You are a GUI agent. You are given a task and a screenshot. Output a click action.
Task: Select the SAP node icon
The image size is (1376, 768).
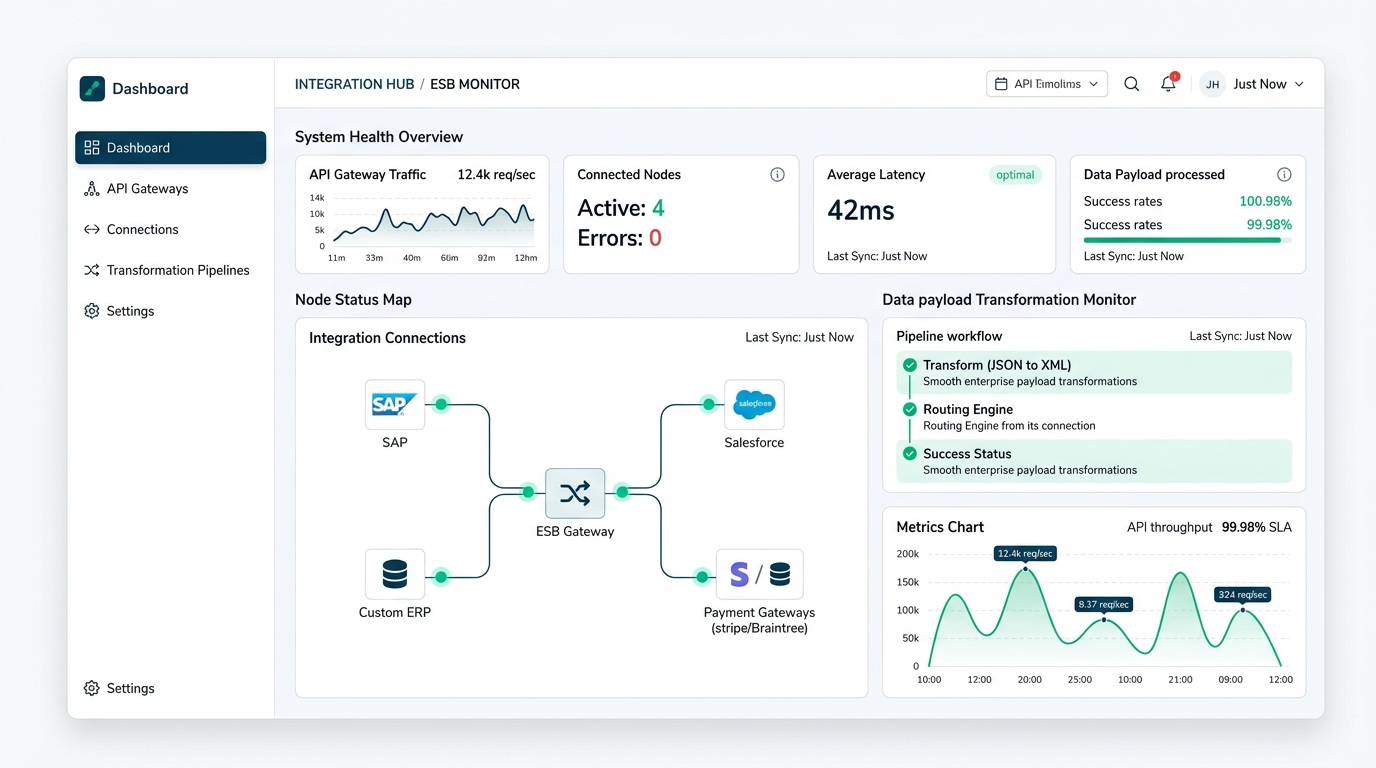(x=395, y=405)
